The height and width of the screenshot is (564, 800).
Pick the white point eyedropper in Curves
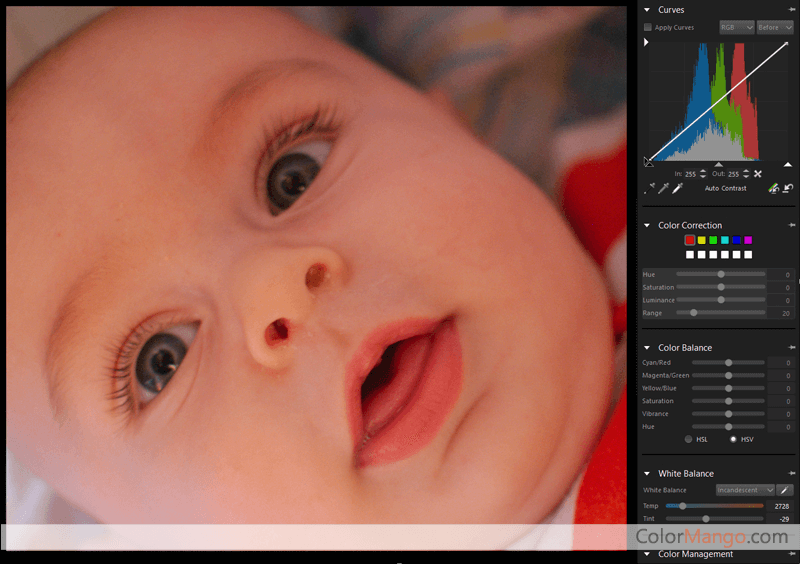[x=676, y=188]
